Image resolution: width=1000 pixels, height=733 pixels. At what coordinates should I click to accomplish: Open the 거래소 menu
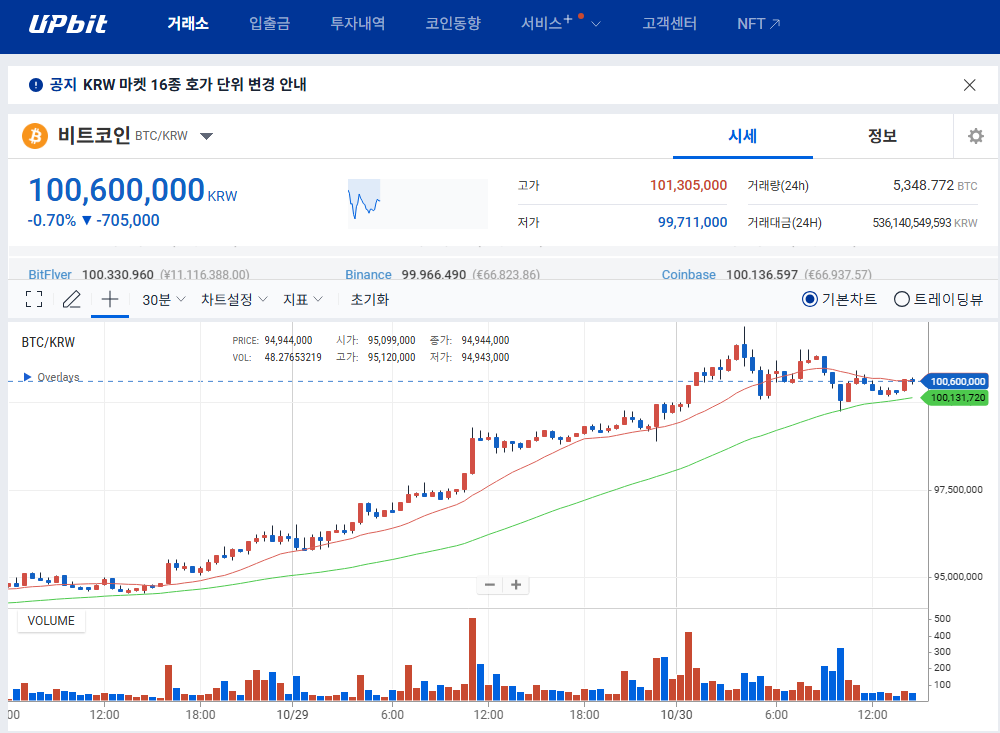[188, 24]
